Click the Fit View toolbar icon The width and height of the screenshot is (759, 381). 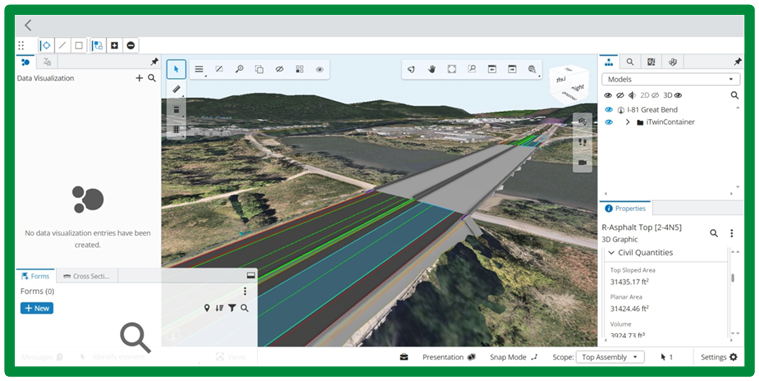tap(452, 69)
